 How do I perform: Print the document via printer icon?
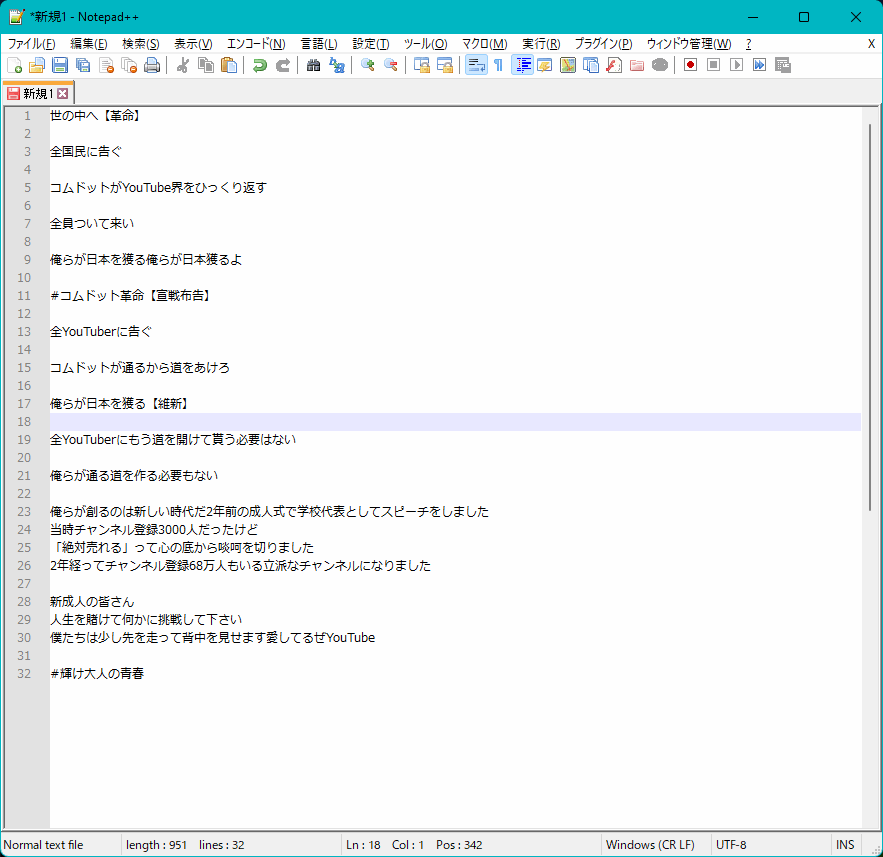(x=152, y=65)
